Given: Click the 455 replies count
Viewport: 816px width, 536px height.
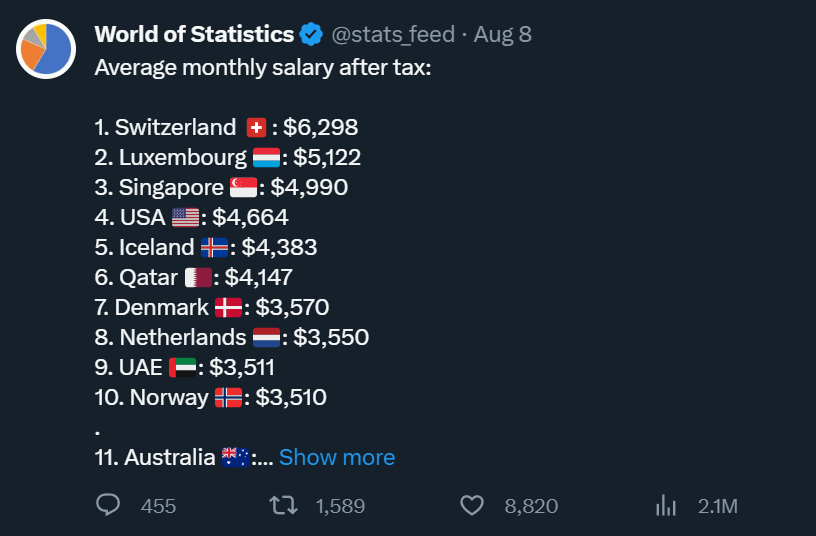Looking at the screenshot, I should point(158,506).
